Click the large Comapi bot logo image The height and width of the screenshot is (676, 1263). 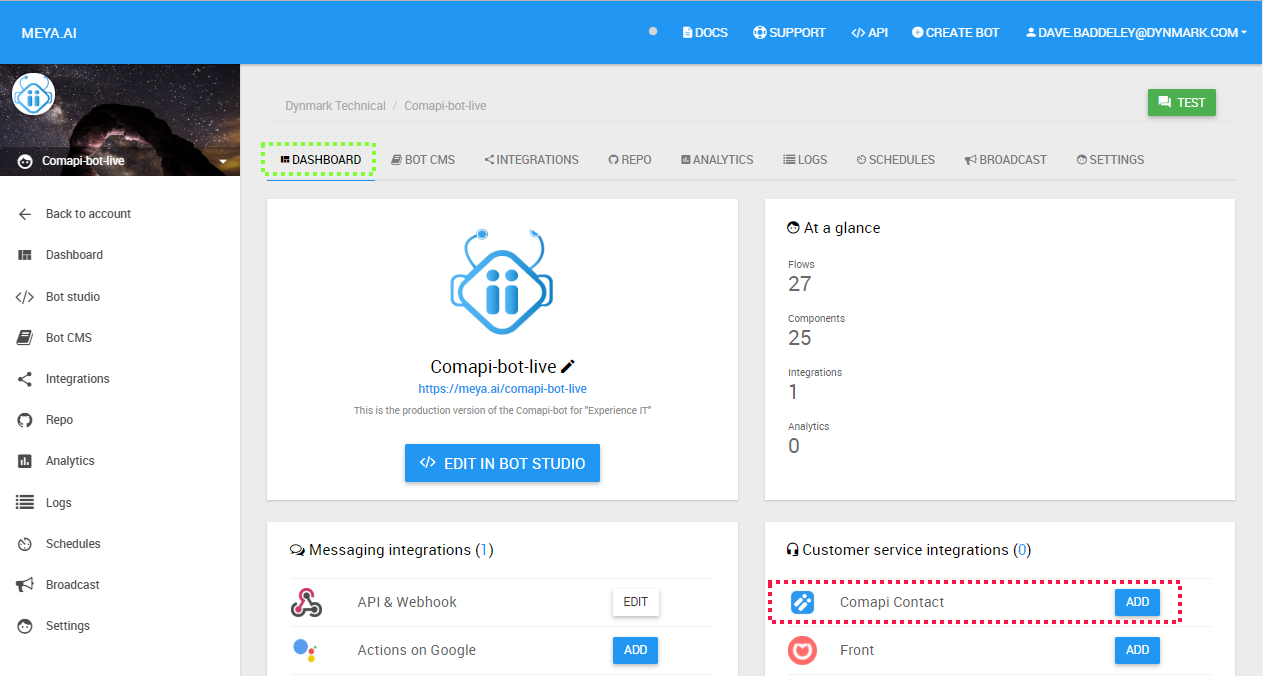502,284
